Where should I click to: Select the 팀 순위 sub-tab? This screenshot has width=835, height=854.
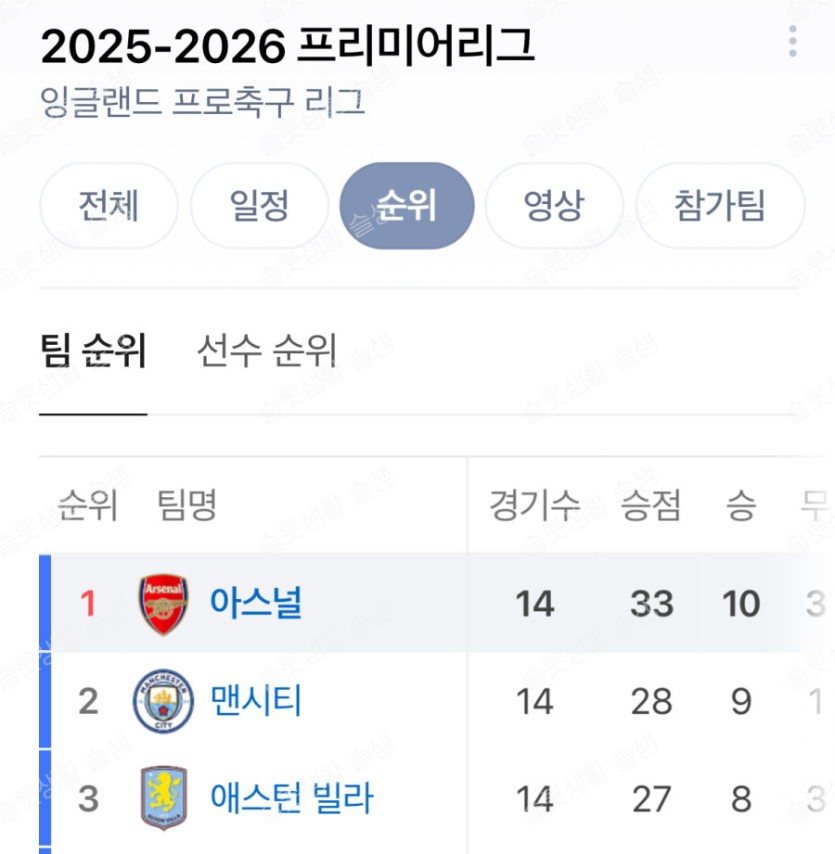[x=93, y=352]
